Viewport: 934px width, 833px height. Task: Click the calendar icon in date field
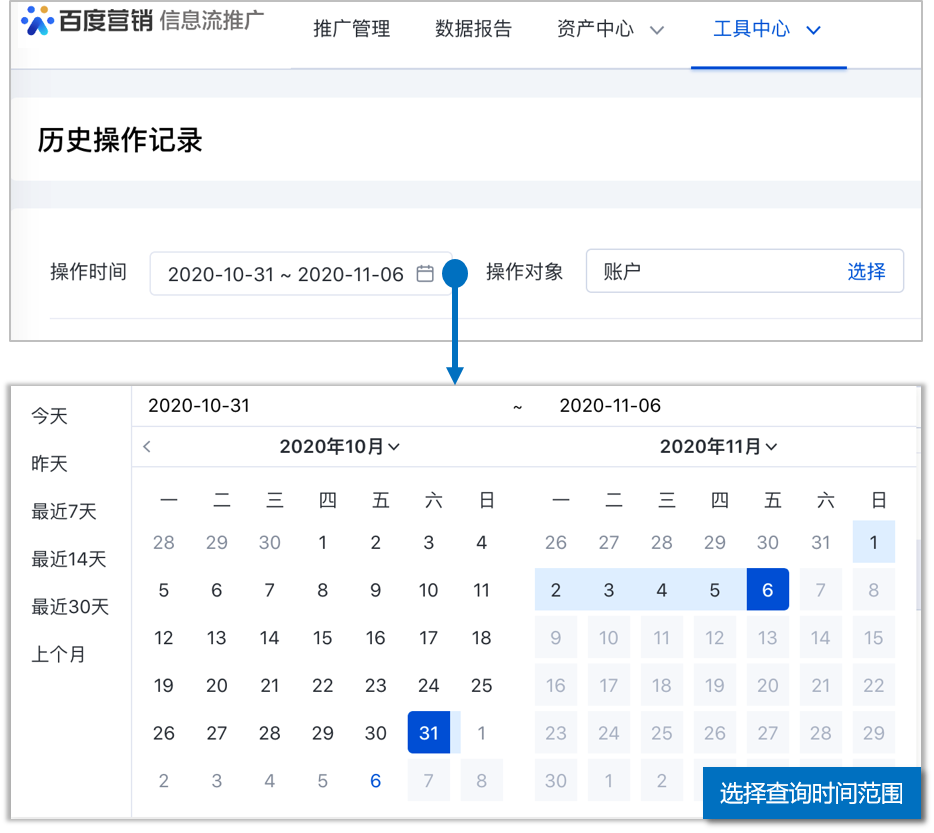click(425, 274)
